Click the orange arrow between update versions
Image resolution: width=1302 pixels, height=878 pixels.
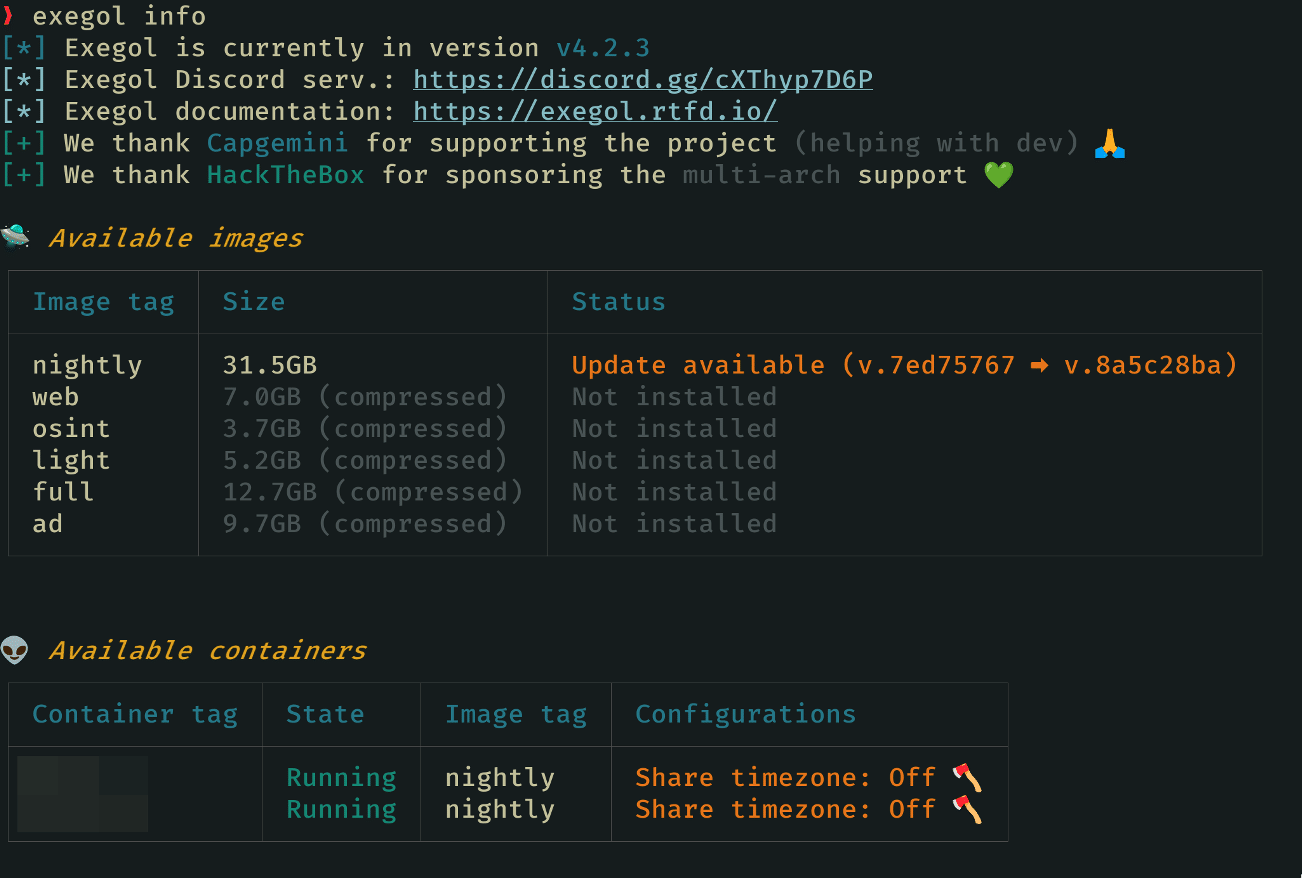tap(1039, 366)
